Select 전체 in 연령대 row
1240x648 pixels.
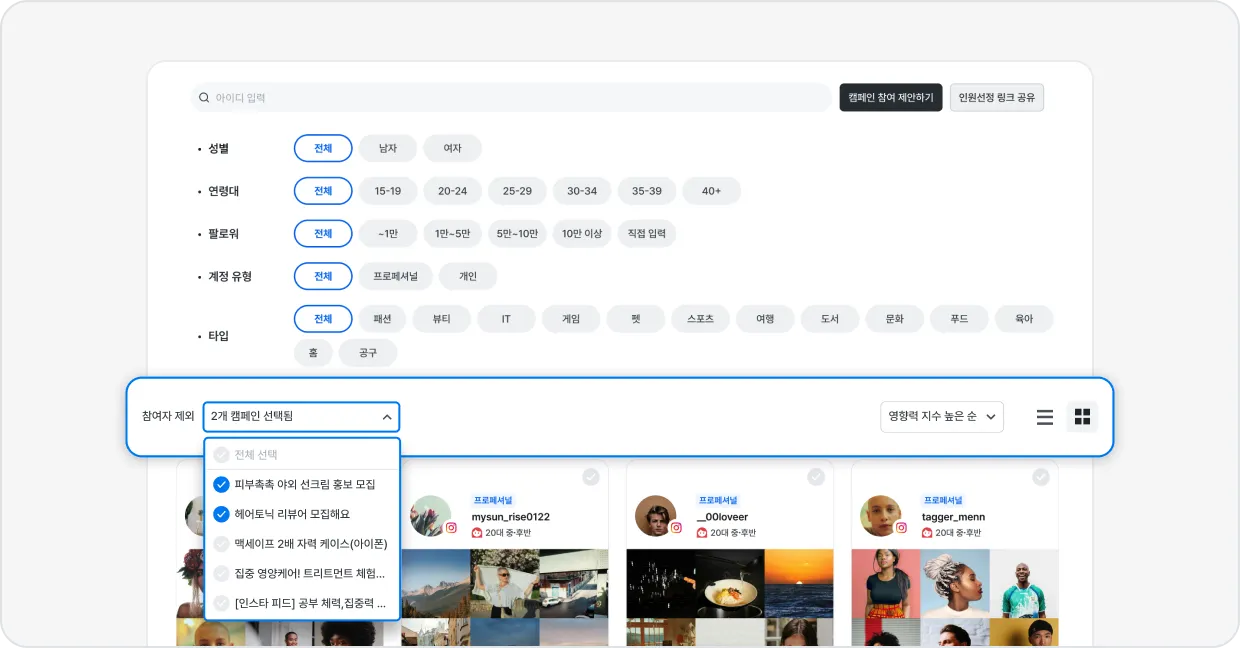pos(323,191)
